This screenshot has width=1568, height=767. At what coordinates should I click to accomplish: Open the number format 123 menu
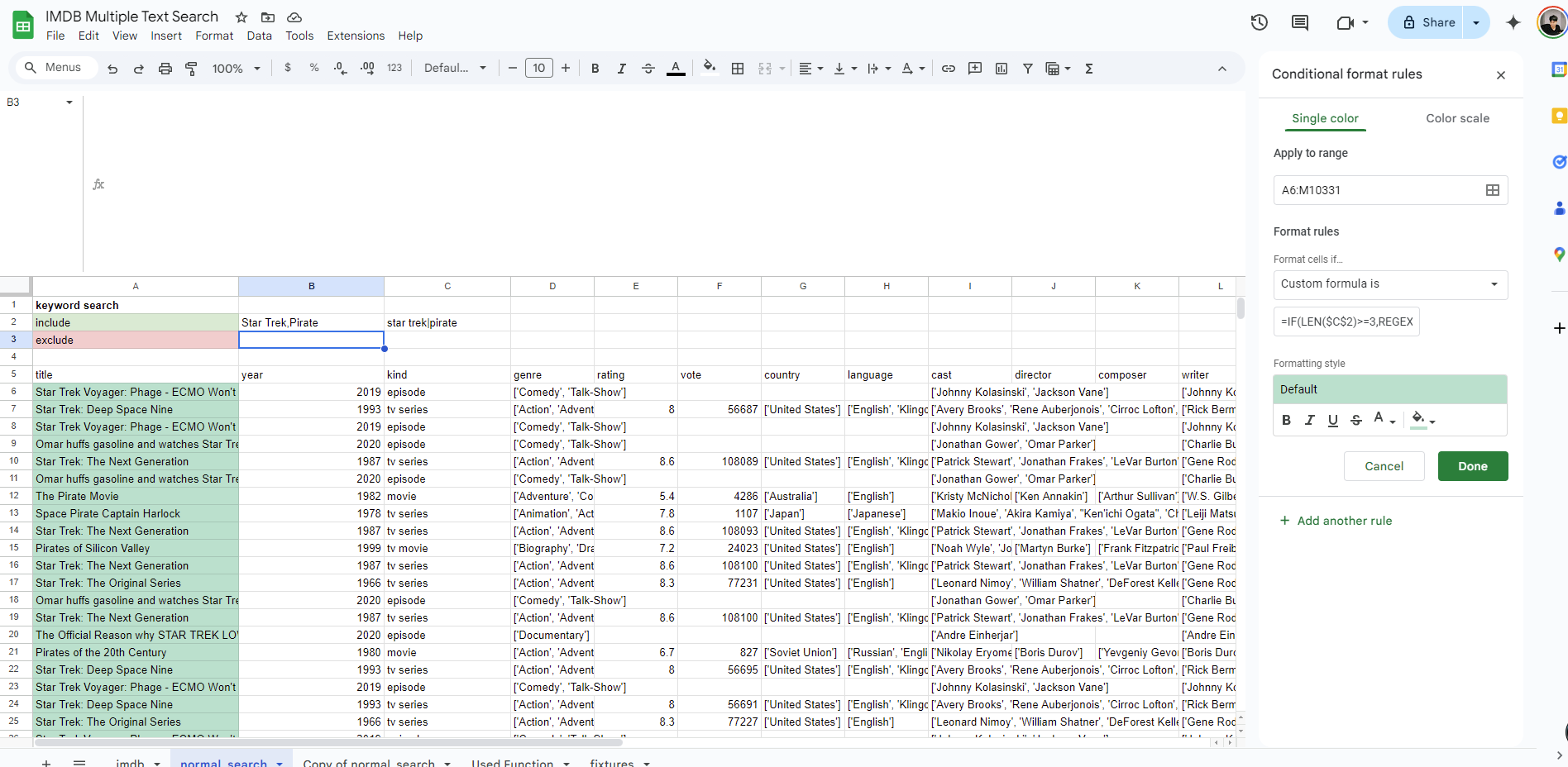click(394, 68)
